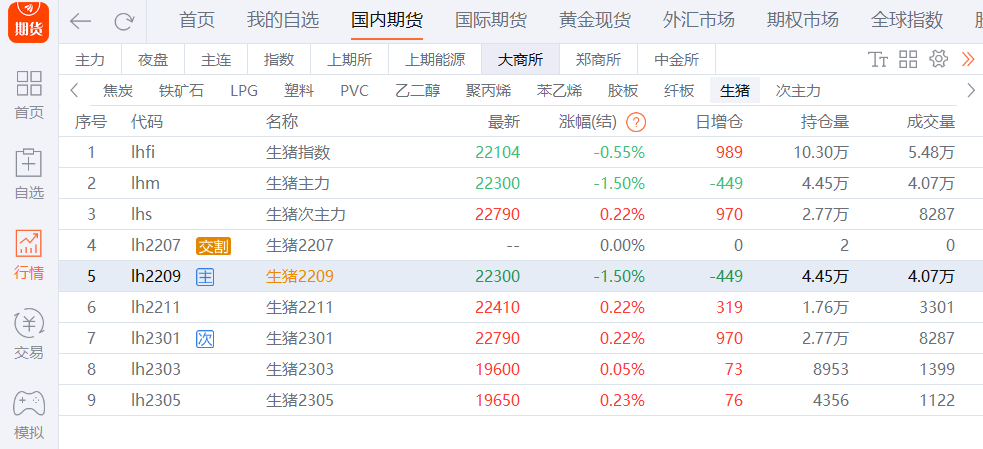The width and height of the screenshot is (983, 449).
Task: Select the 主连 exchange tab
Action: [x=216, y=60]
